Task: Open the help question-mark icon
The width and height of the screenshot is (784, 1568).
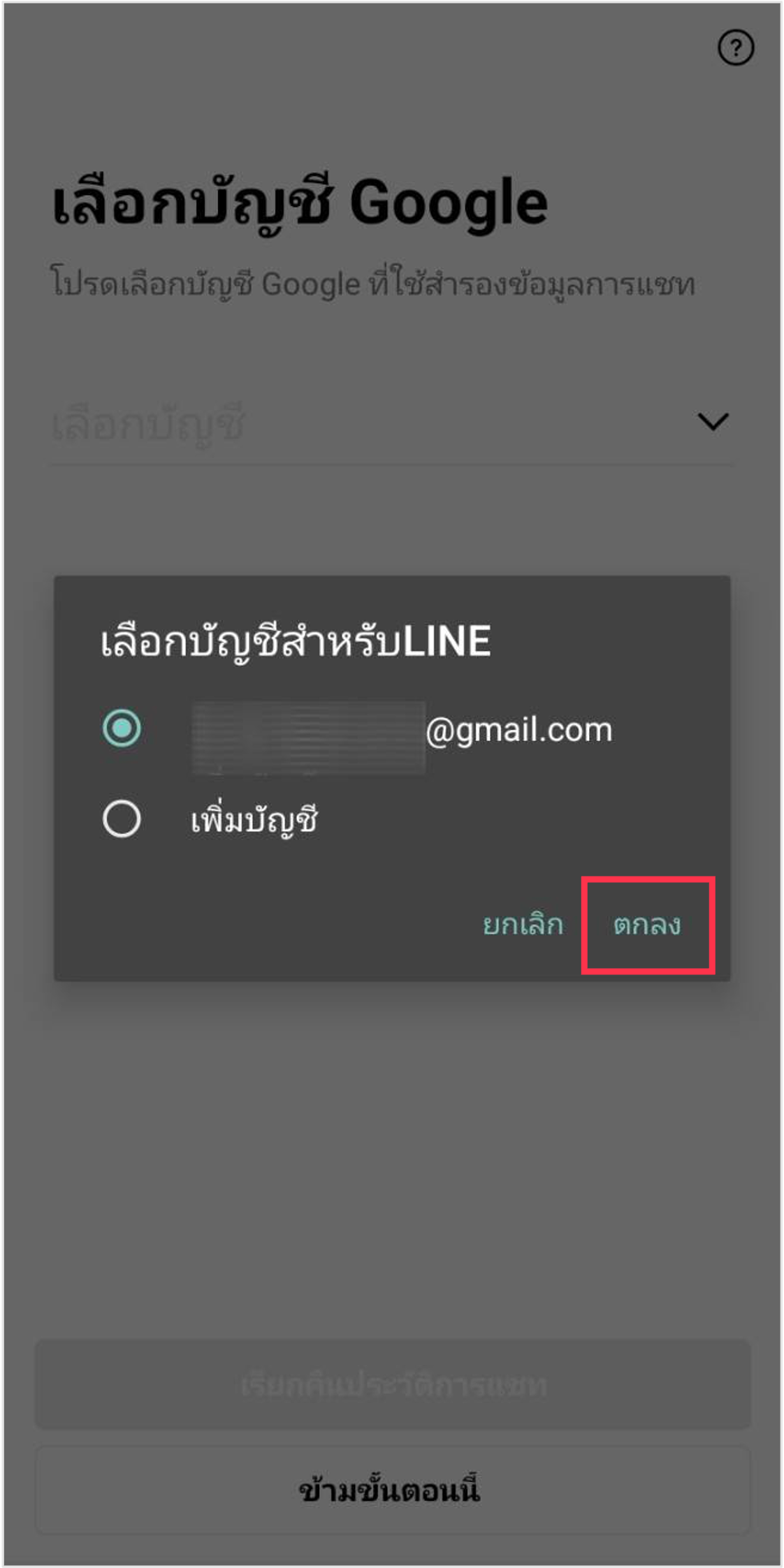Action: [736, 48]
